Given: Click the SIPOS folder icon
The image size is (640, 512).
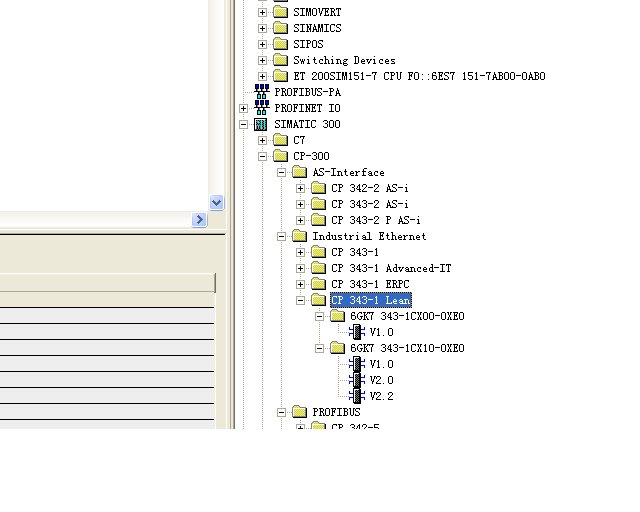Looking at the screenshot, I should pos(280,44).
